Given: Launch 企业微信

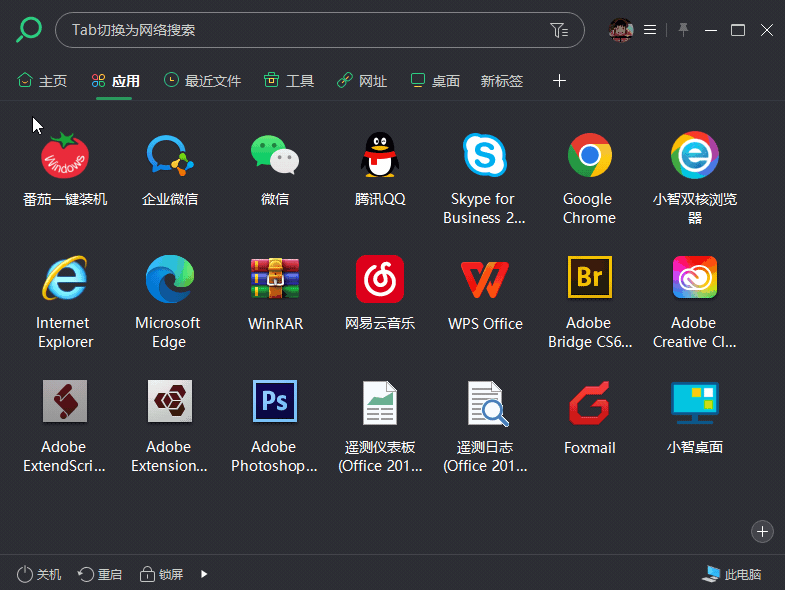Looking at the screenshot, I should click(170, 155).
